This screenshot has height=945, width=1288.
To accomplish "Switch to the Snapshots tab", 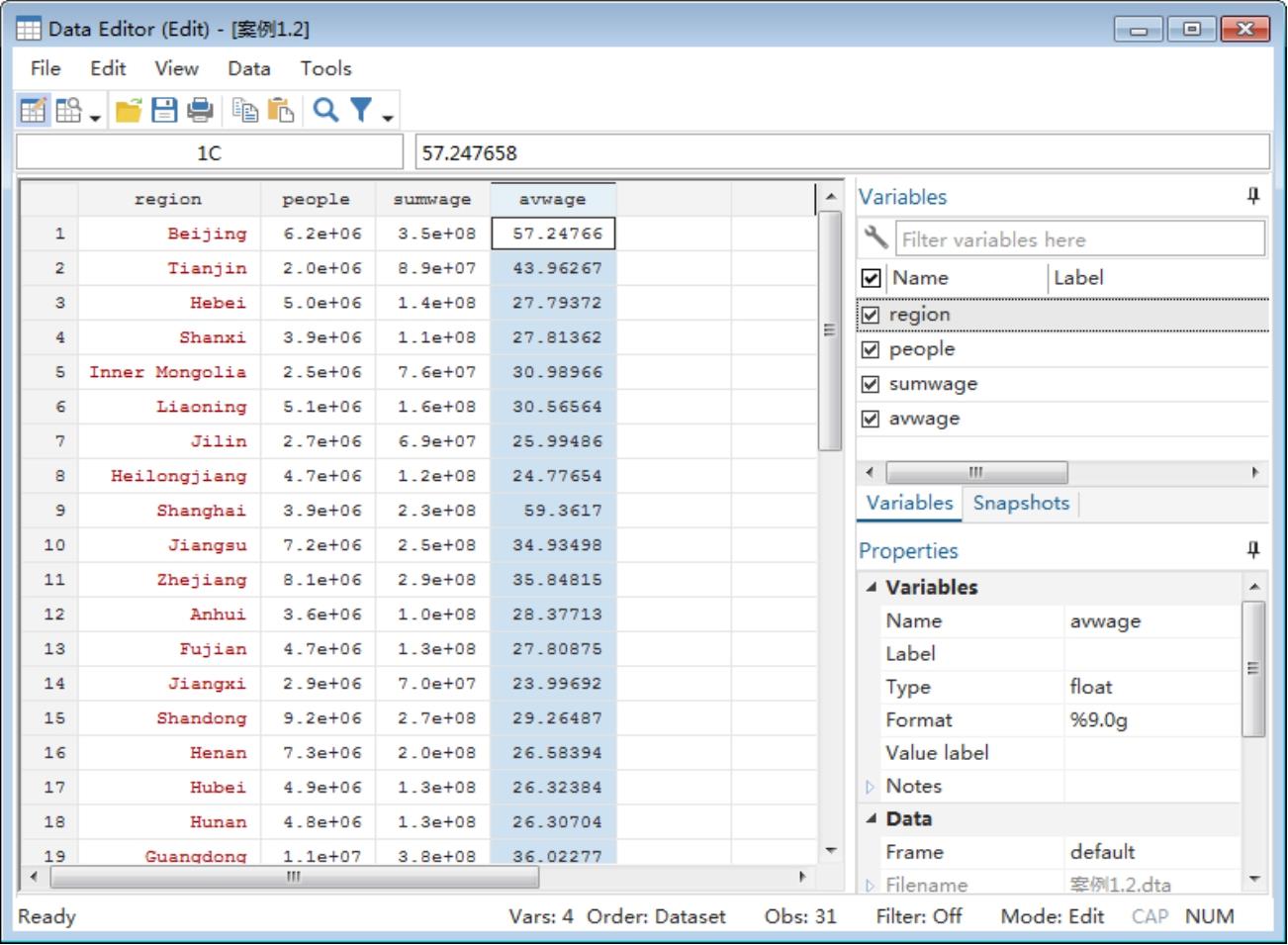I will click(1021, 503).
